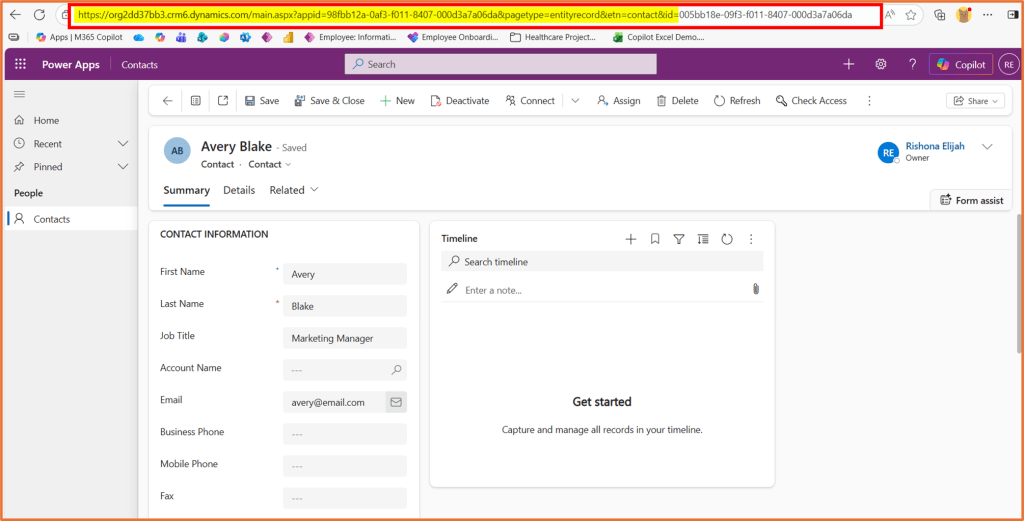Open the Power Apps app launcher waffle
The height and width of the screenshot is (521, 1024).
(x=20, y=64)
